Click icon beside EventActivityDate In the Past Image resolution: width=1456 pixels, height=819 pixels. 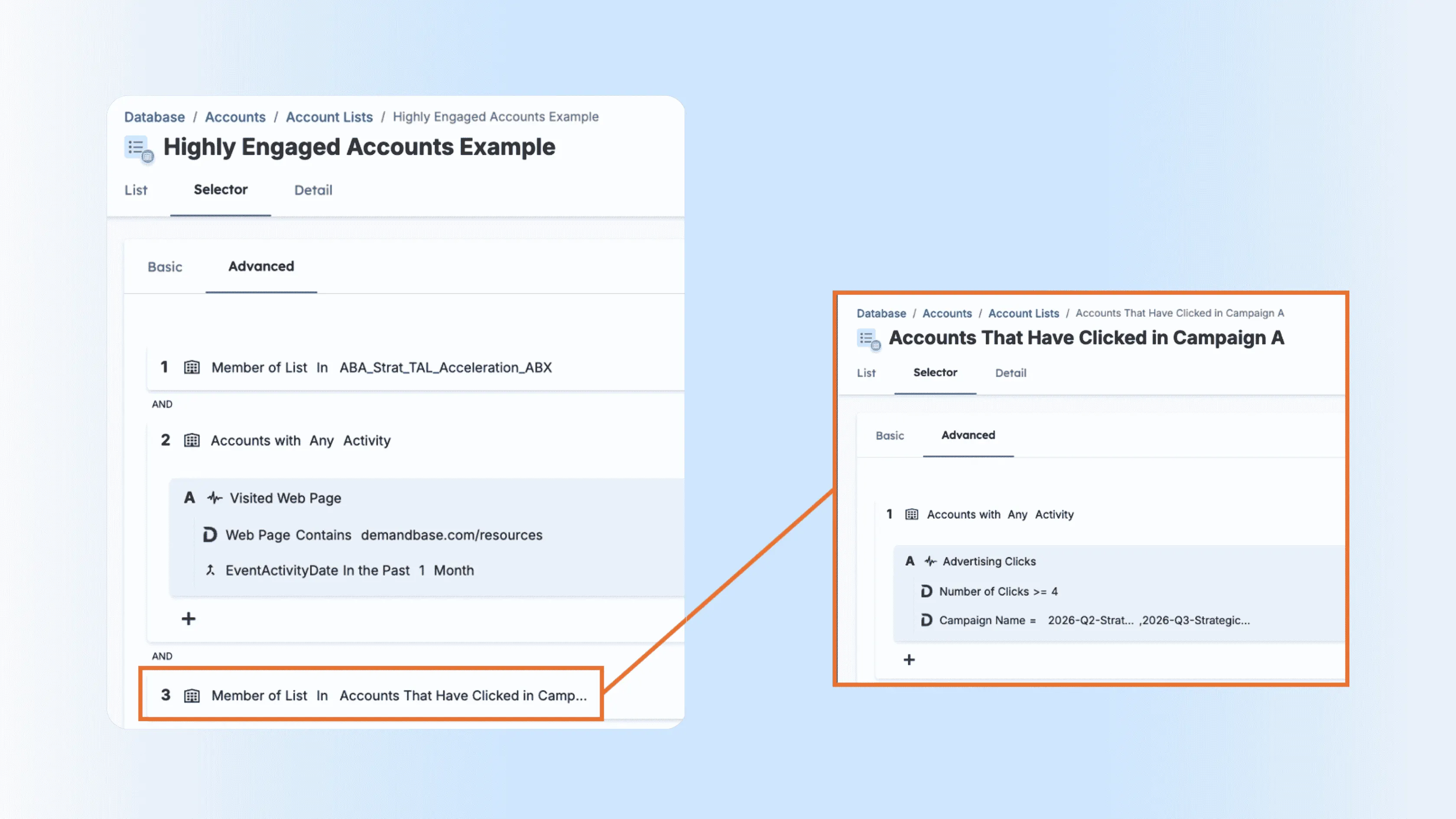210,570
